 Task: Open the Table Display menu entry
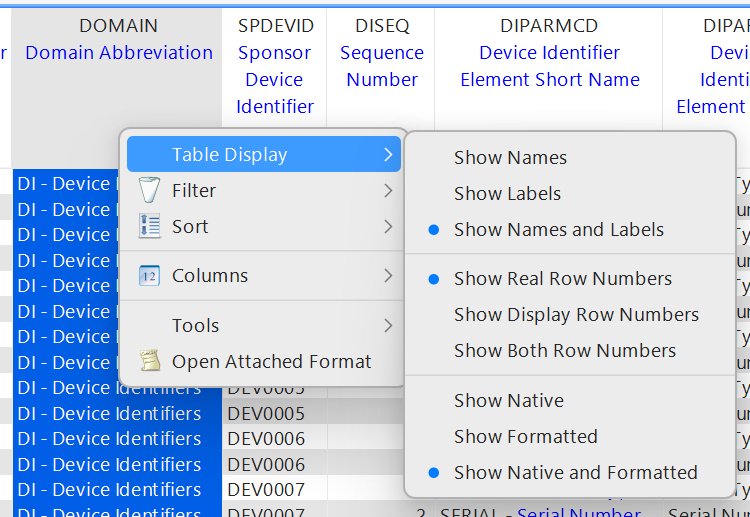tap(264, 154)
